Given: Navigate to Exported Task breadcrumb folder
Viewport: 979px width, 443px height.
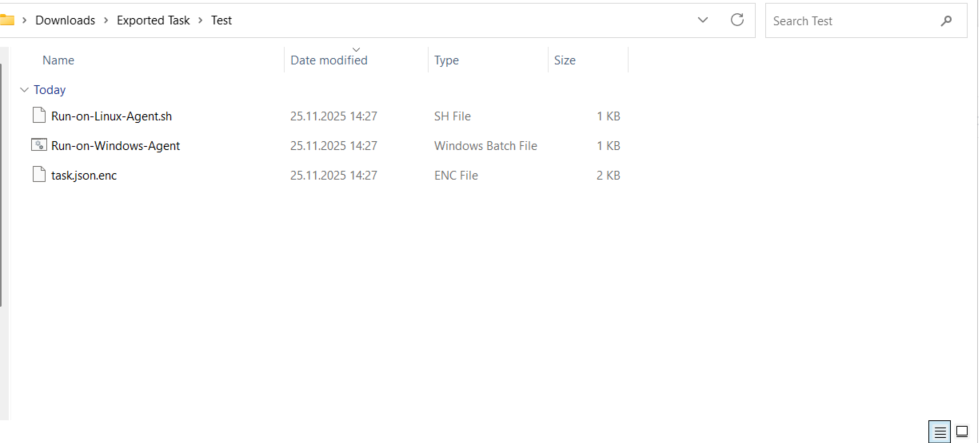Looking at the screenshot, I should (152, 20).
